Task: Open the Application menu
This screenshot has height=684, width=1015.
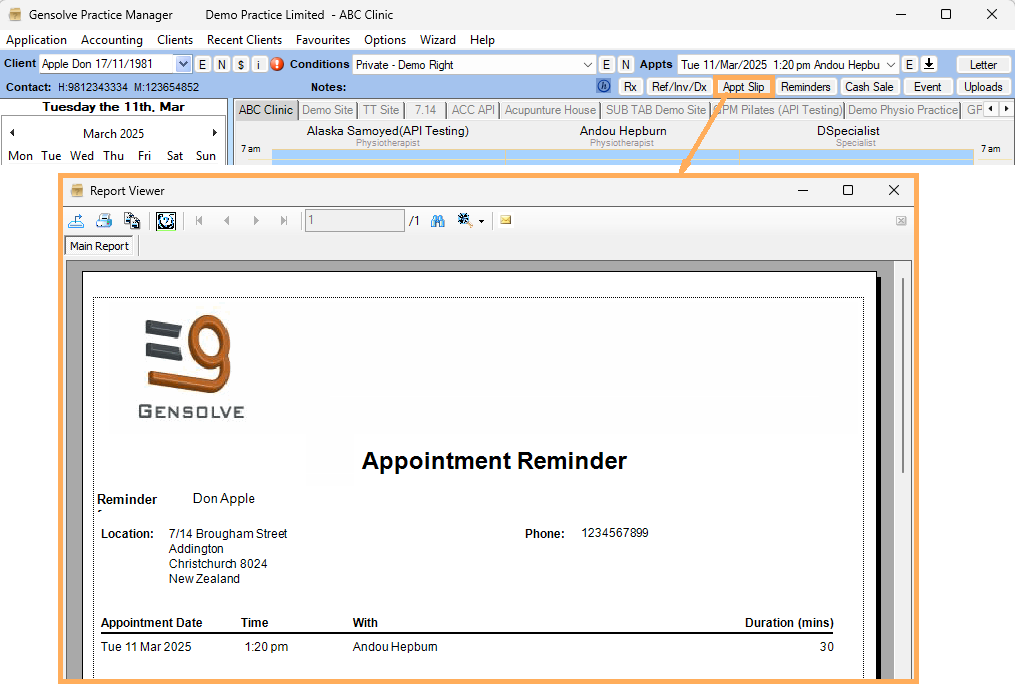Action: coord(36,39)
